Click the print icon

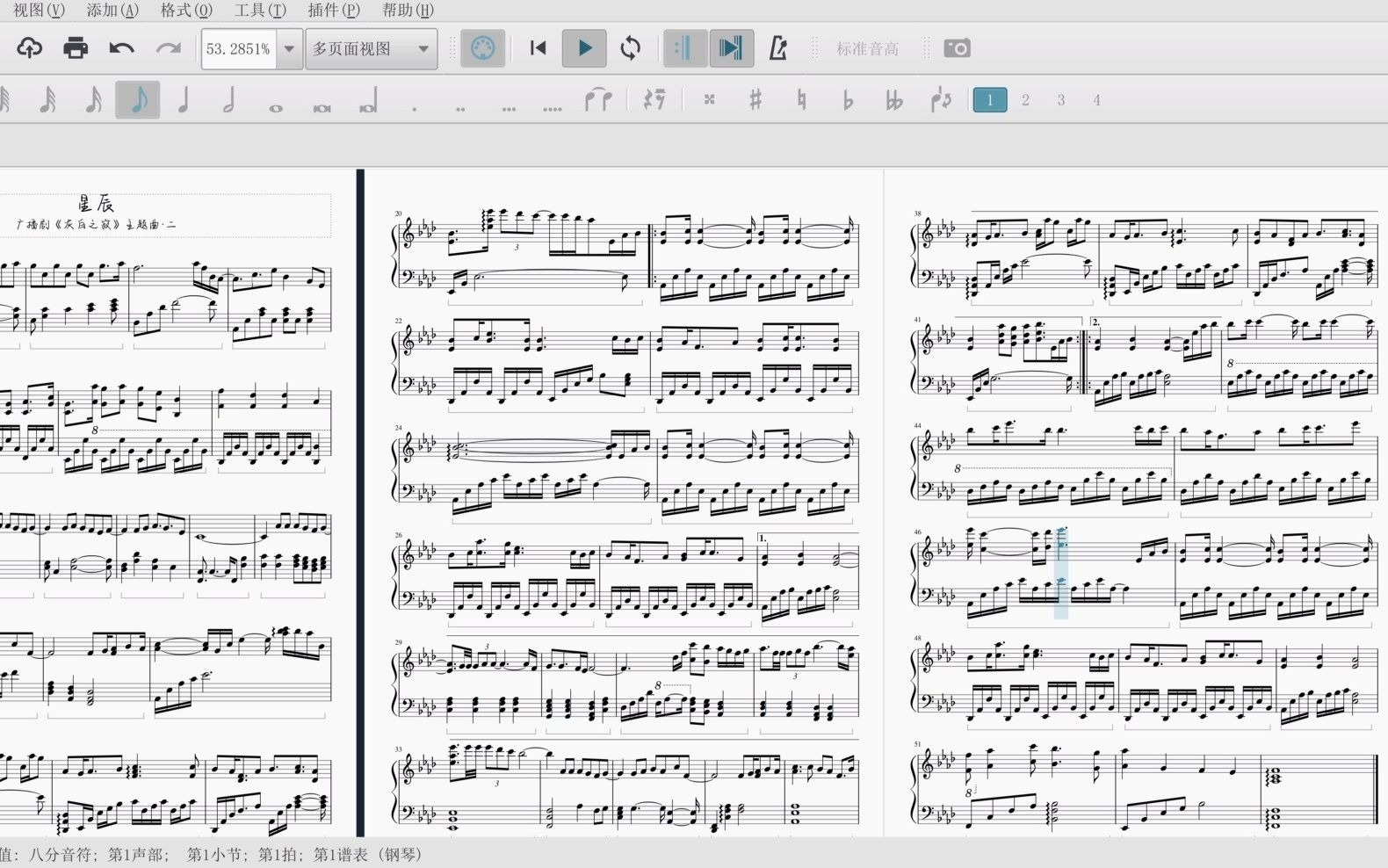click(76, 48)
